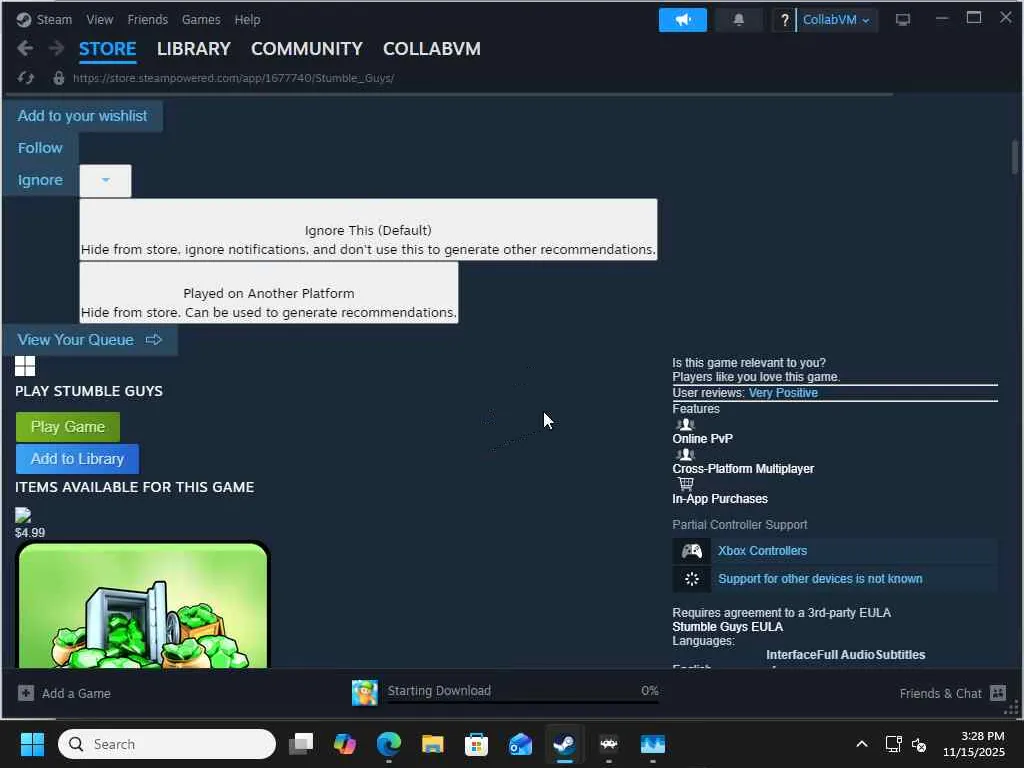
Task: Open Task View in the taskbar
Action: [301, 744]
